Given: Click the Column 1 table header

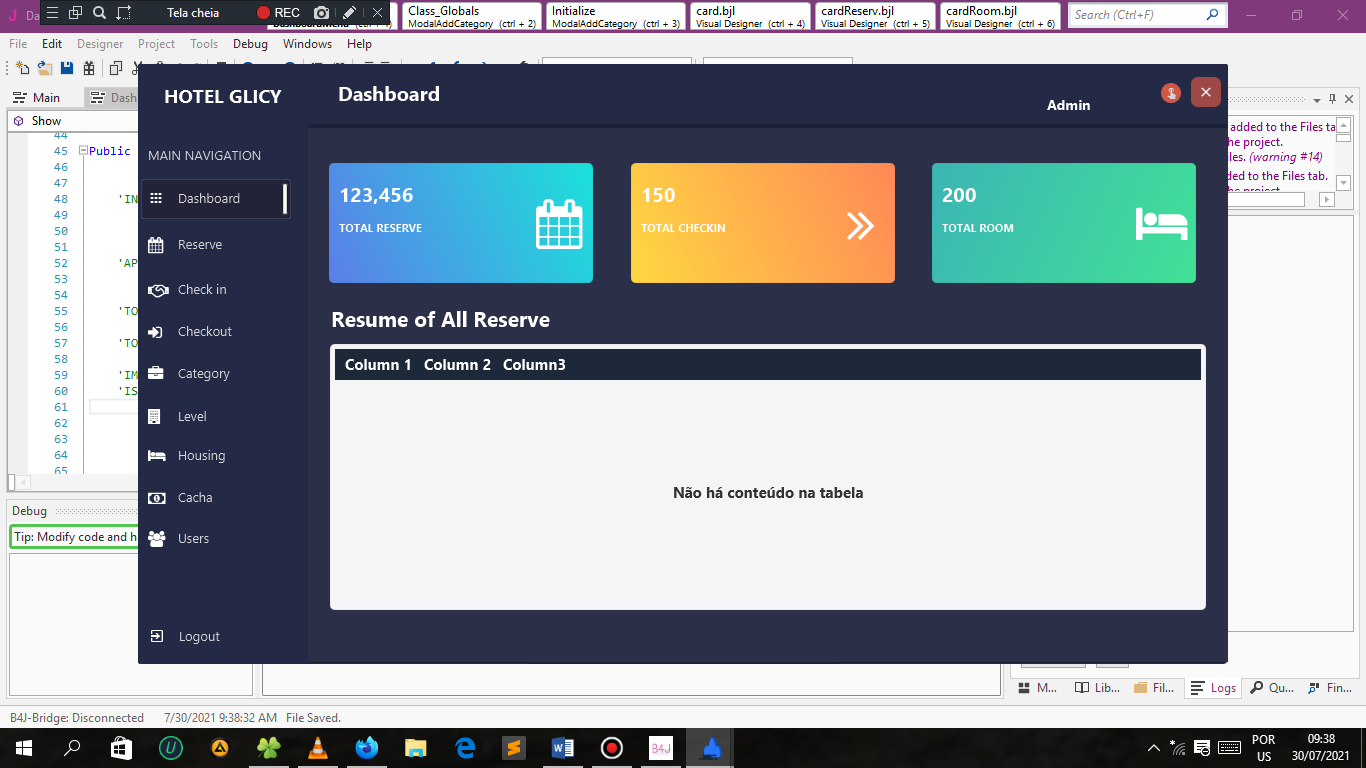Looking at the screenshot, I should tap(378, 365).
